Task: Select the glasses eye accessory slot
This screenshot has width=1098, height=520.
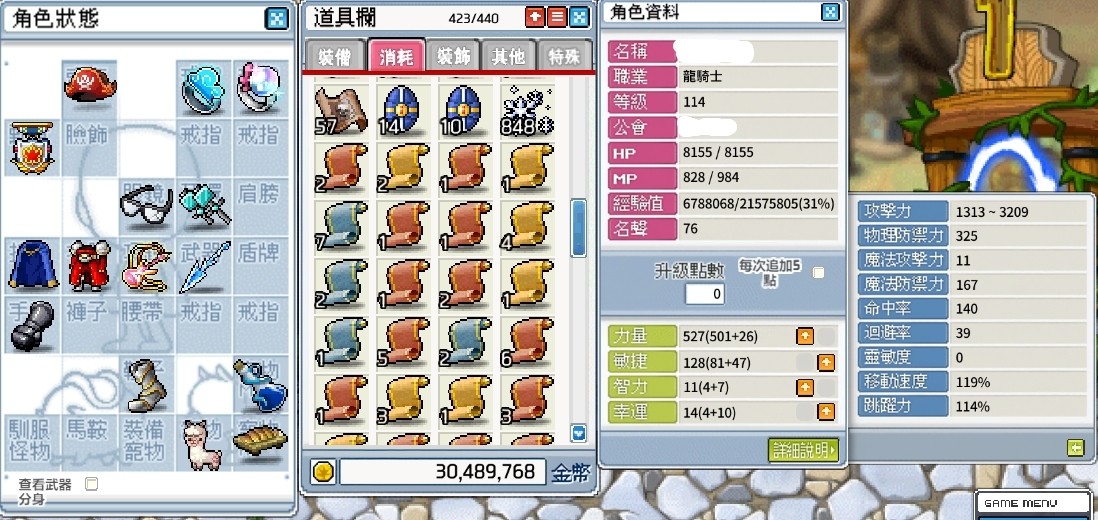Action: click(146, 205)
